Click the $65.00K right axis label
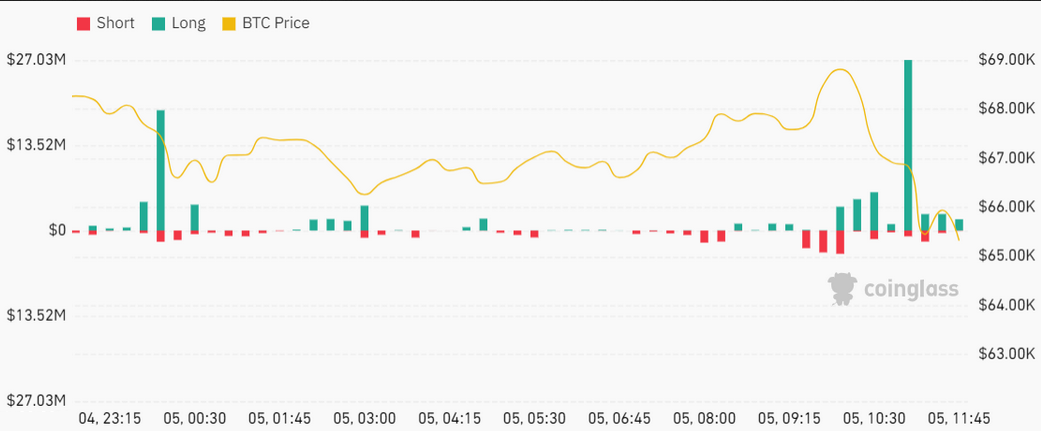Screen dimensions: 1041x431 (x=1006, y=256)
